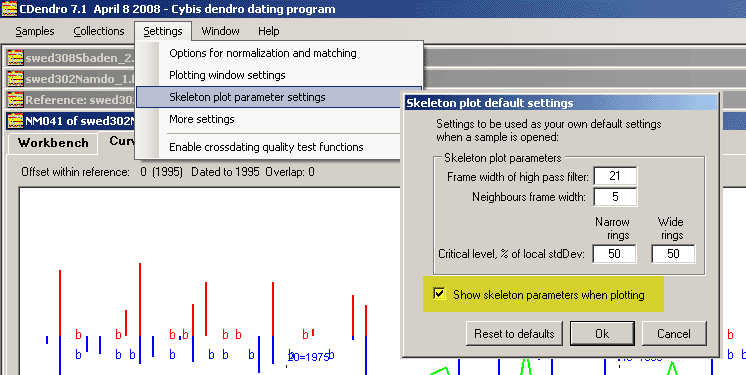Click icon of swed308Sbaden window
The width and height of the screenshot is (746, 375).
coord(15,58)
